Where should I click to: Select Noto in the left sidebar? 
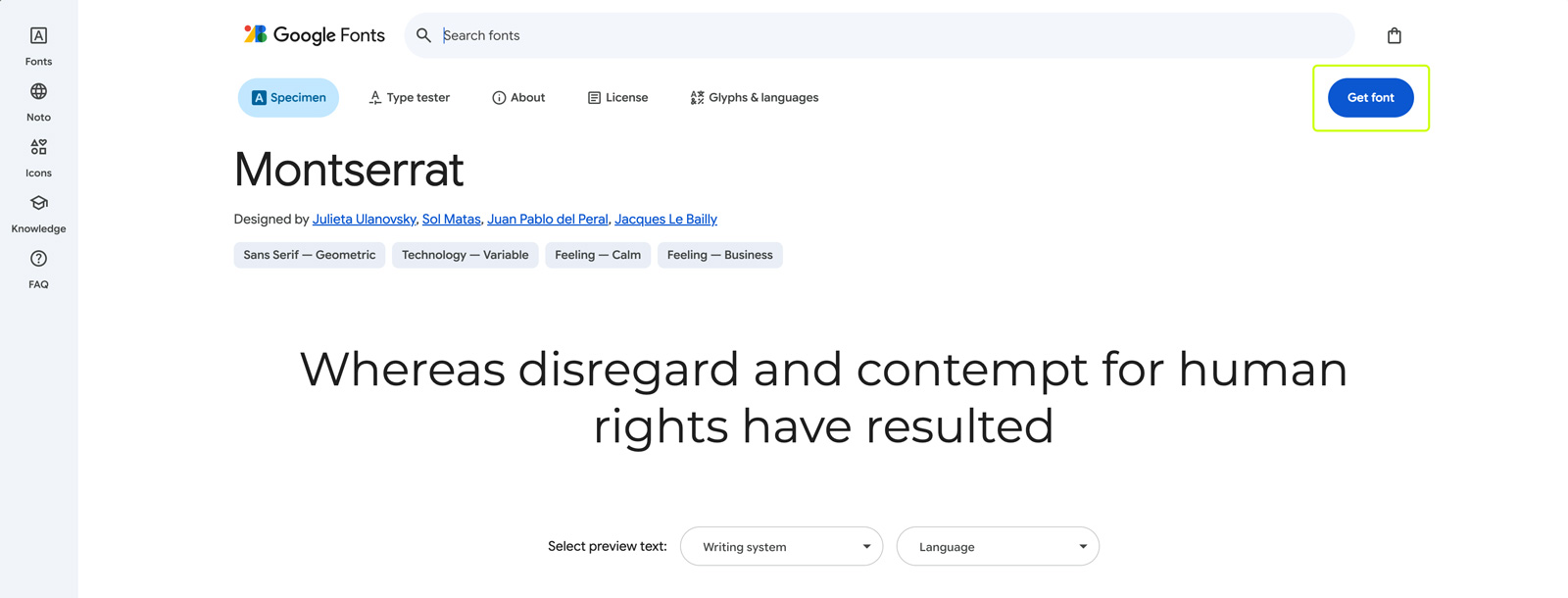pos(38,100)
